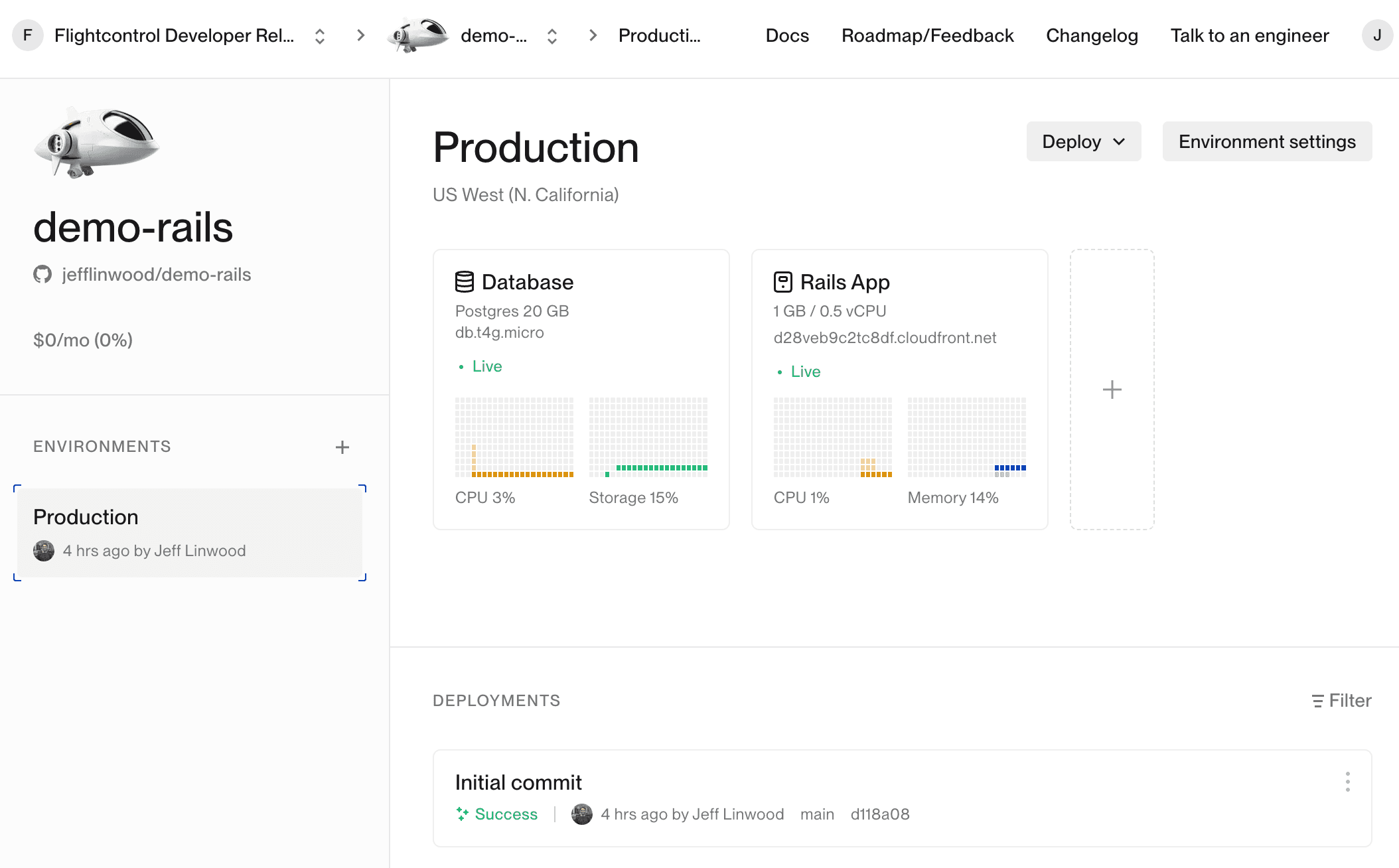This screenshot has height=868, width=1399.
Task: Click the Database Live status
Action: (x=480, y=366)
